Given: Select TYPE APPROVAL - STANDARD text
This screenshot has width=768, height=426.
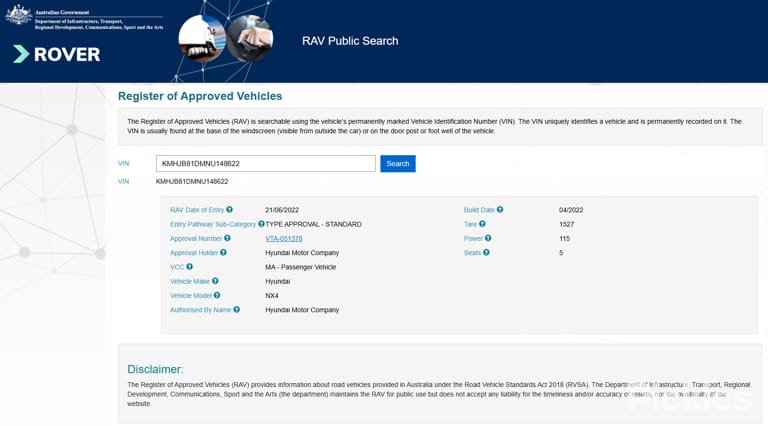Looking at the screenshot, I should tap(313, 224).
